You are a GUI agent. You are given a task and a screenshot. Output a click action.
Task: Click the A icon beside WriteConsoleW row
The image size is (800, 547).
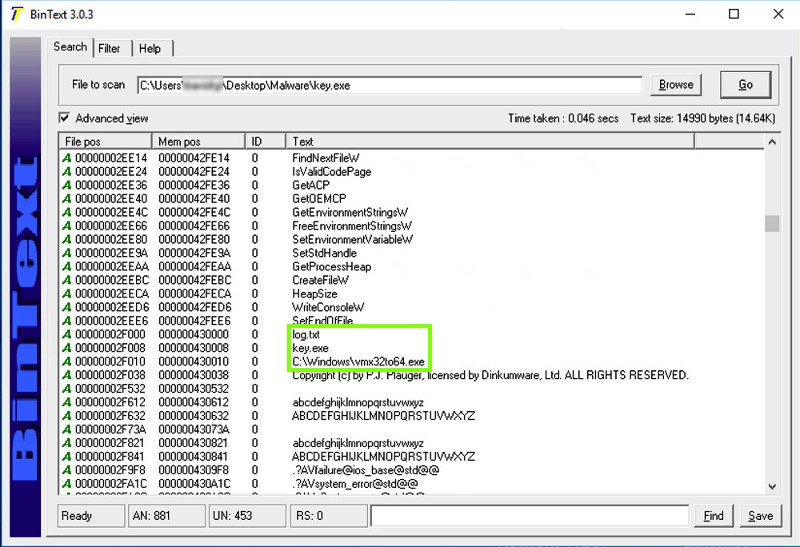click(67, 307)
